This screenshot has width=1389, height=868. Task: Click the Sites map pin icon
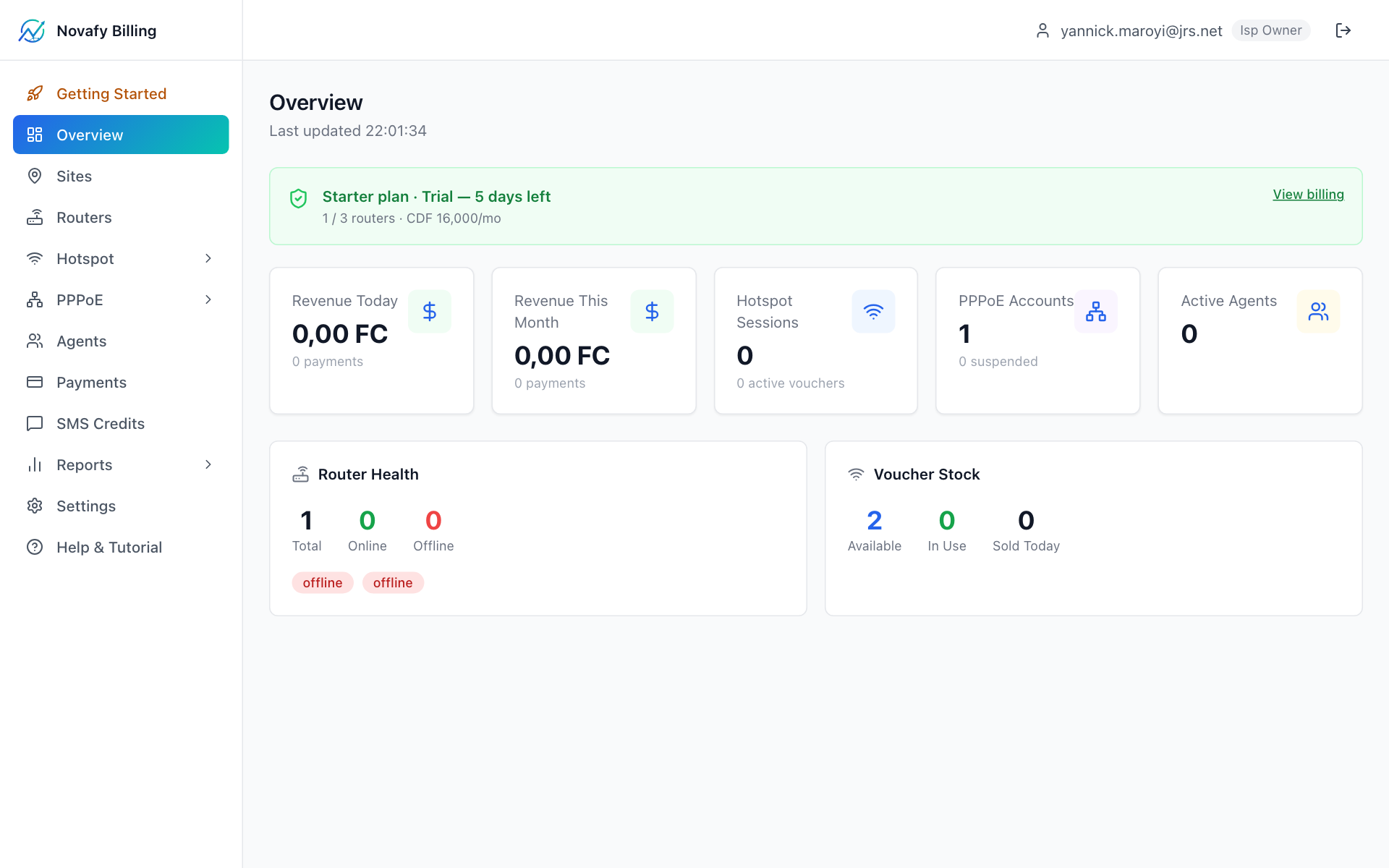click(35, 176)
